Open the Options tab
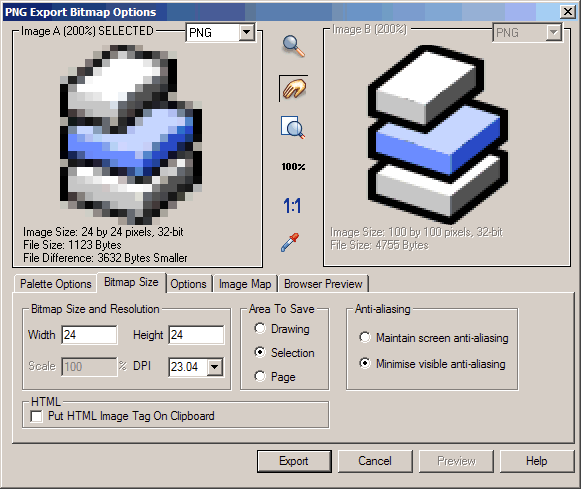This screenshot has height=489, width=581. [188, 284]
